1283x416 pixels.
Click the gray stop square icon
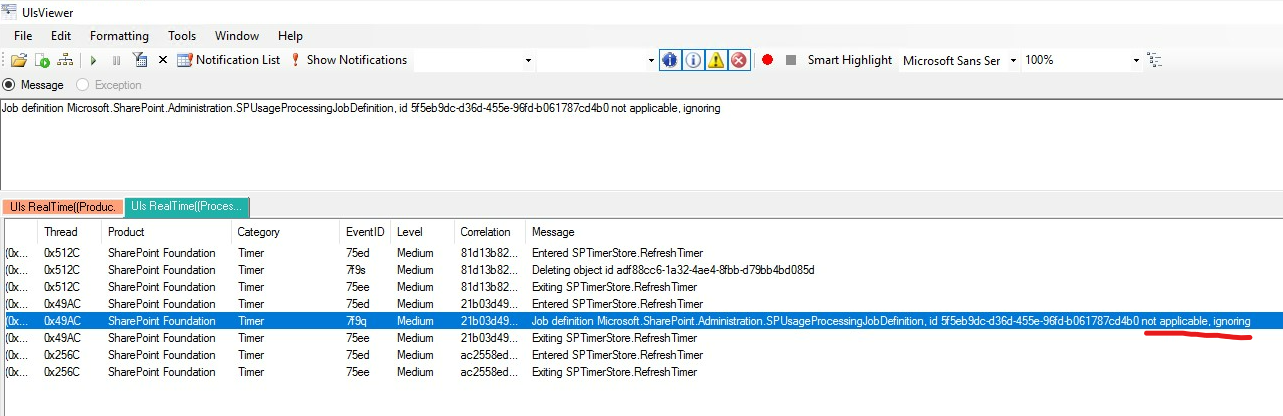791,60
